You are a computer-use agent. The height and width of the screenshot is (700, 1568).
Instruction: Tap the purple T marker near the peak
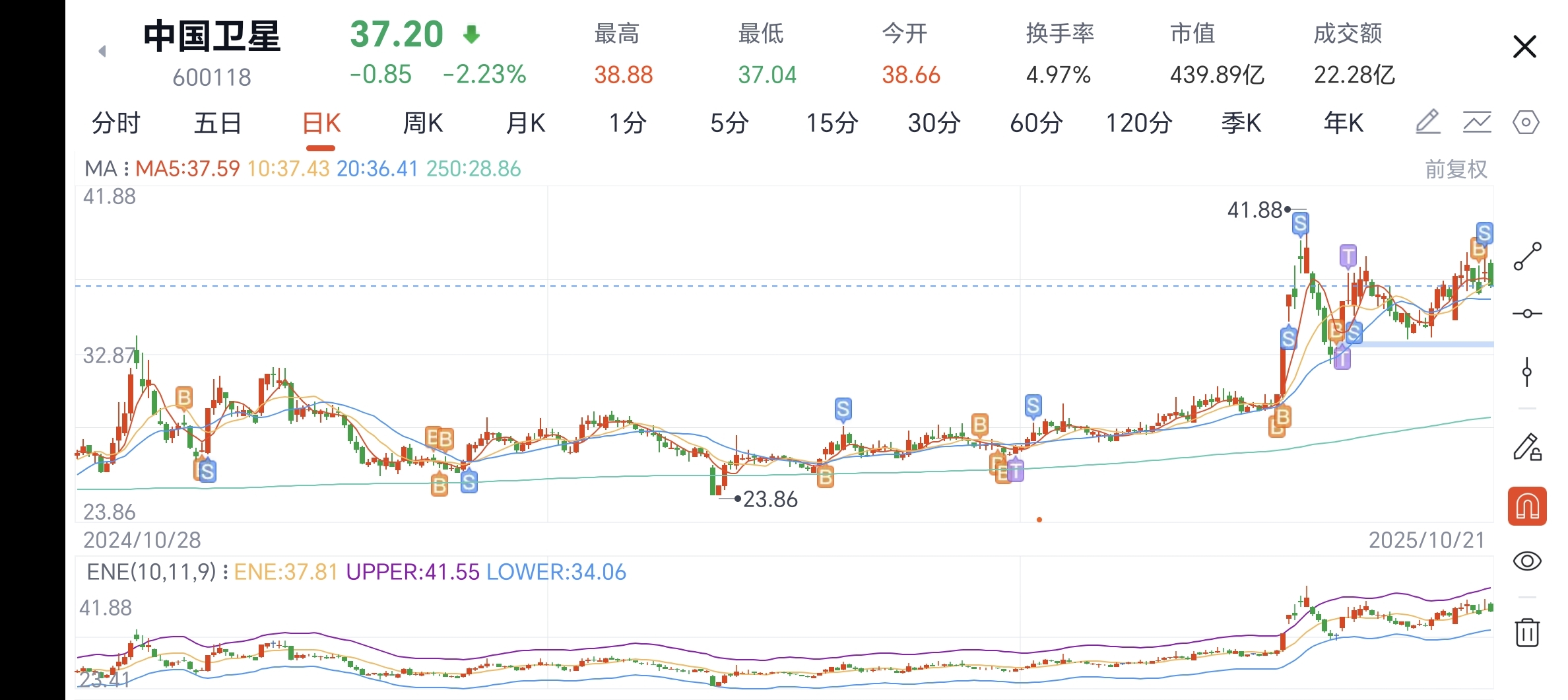pyautogui.click(x=1348, y=256)
